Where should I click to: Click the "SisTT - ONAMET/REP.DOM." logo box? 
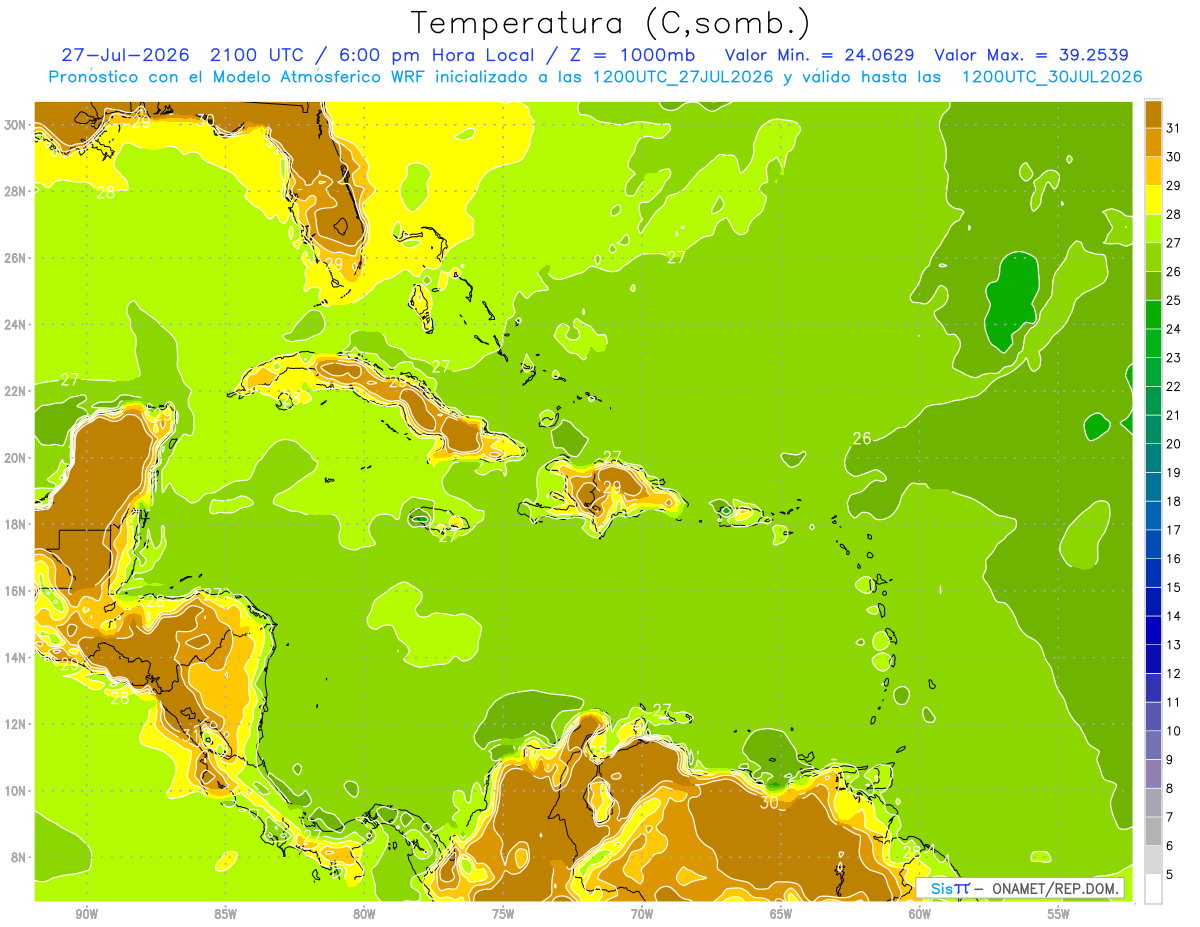(x=1020, y=888)
